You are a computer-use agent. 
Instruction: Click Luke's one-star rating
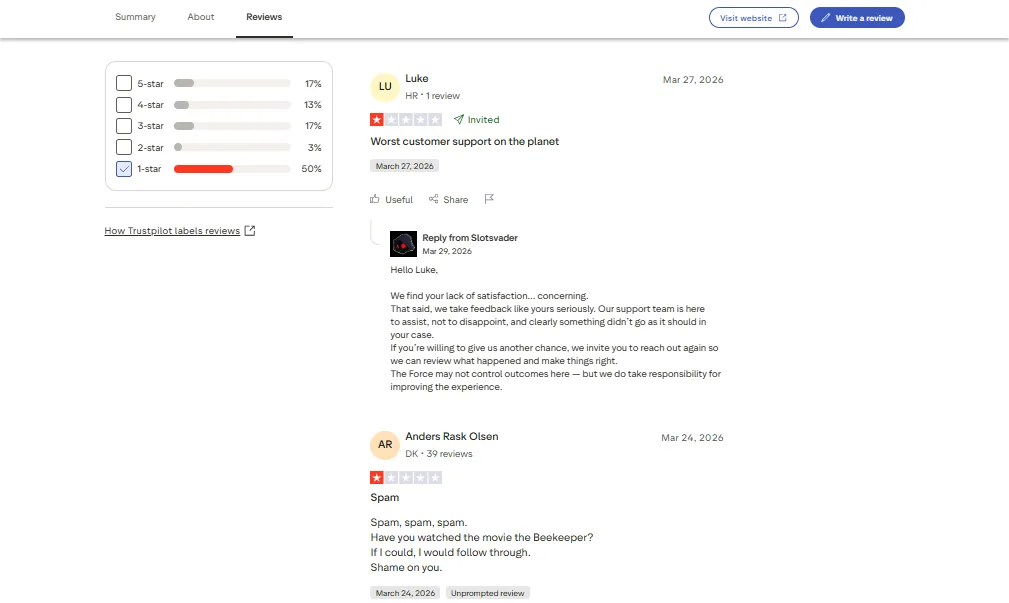point(405,120)
